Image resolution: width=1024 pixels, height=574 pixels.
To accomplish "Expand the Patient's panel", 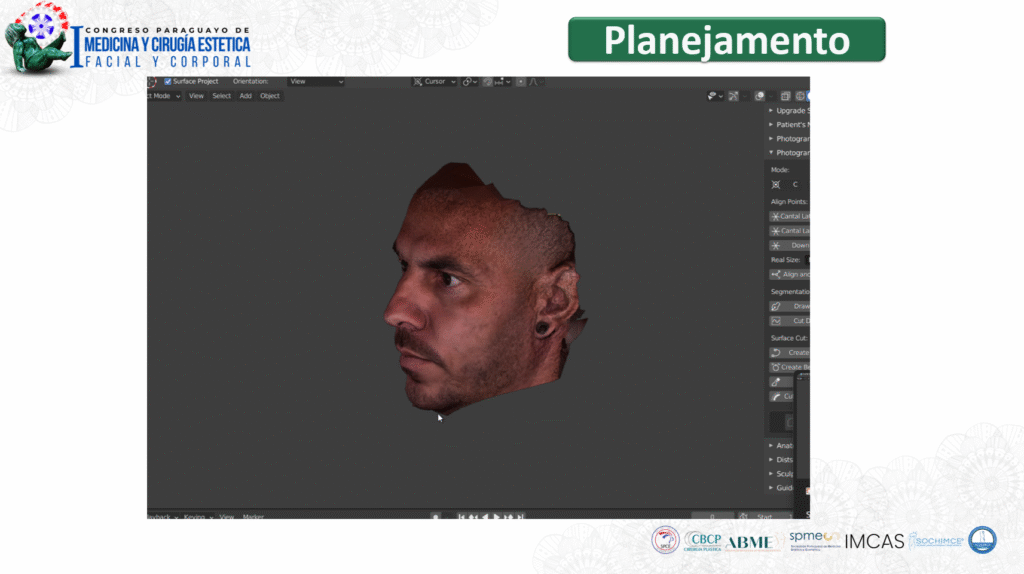I will coord(789,125).
